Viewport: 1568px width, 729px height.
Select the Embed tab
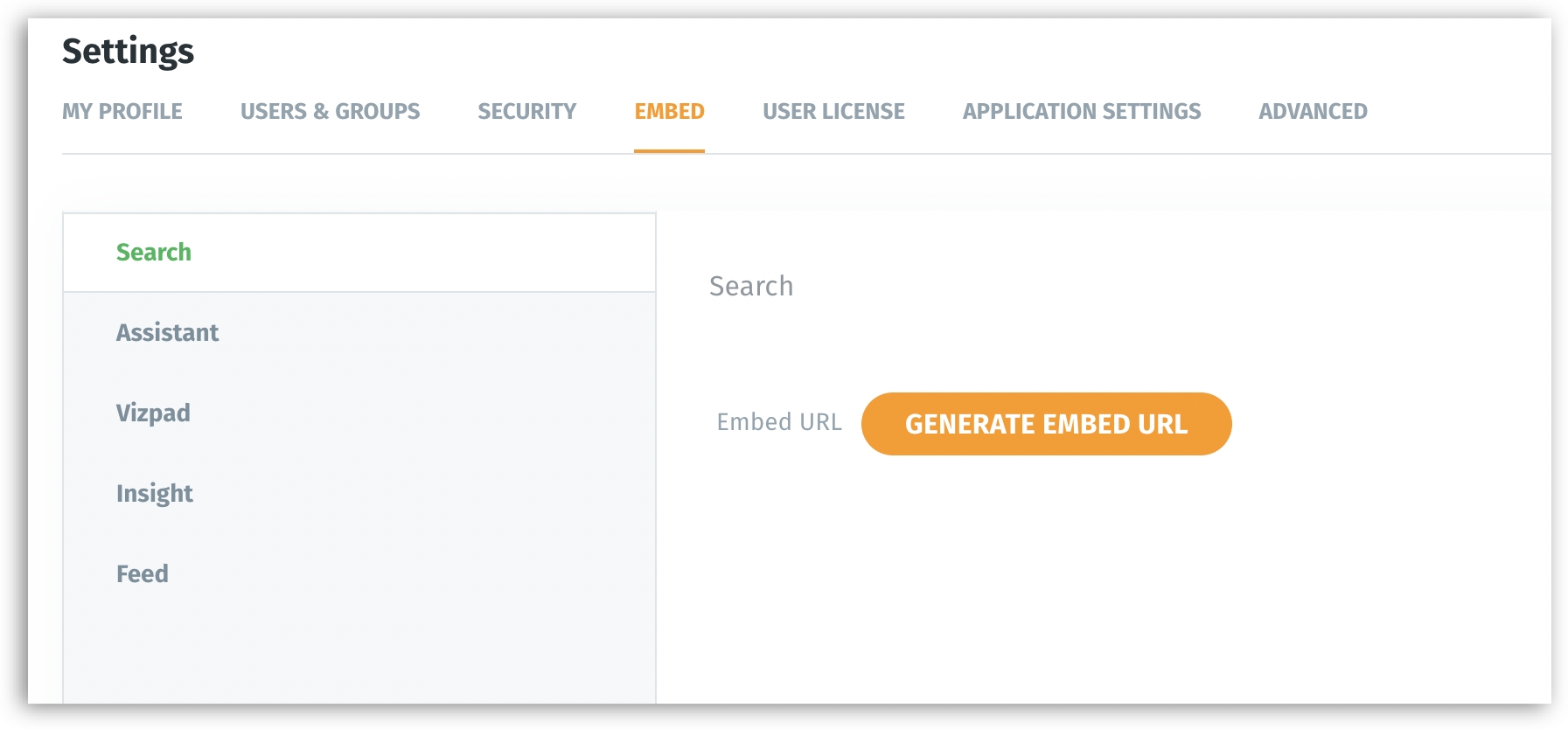point(669,112)
